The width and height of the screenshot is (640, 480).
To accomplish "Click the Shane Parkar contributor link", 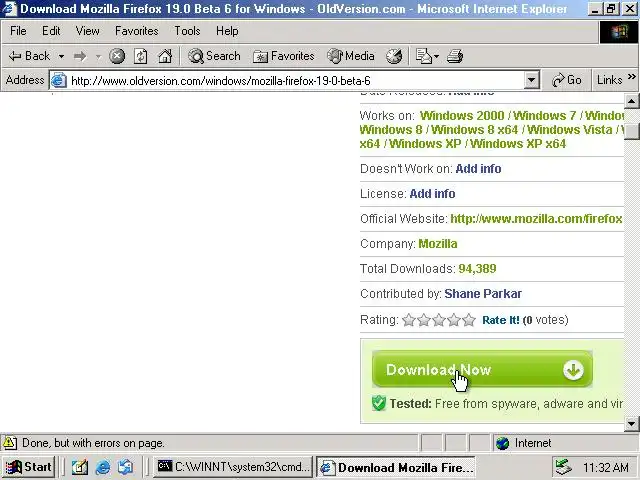I will click(x=483, y=294).
